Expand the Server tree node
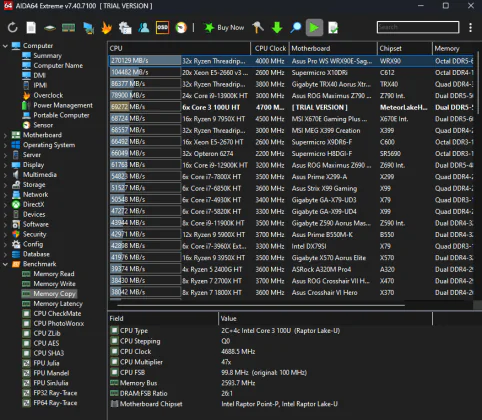Viewport: 482px width, 420px height. (x=5, y=155)
